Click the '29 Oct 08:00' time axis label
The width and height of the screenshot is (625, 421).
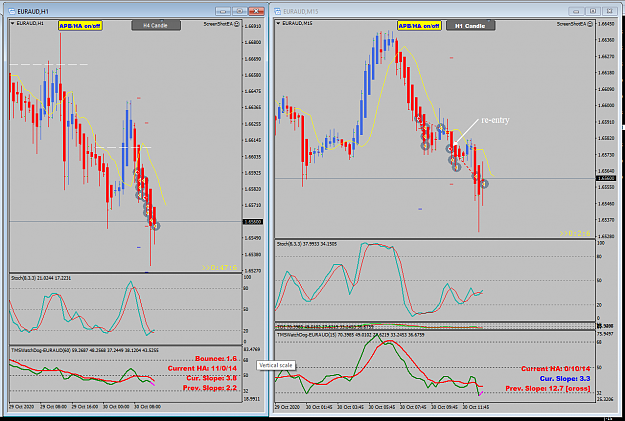[53, 407]
